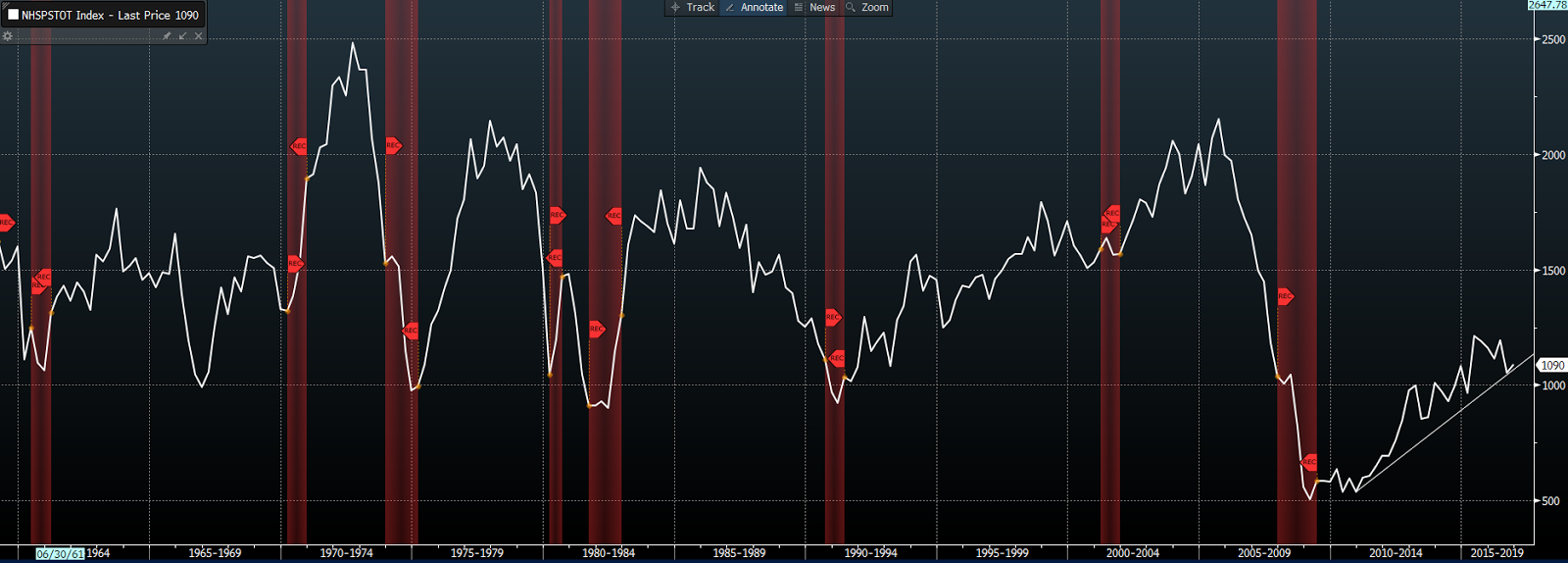The width and height of the screenshot is (1568, 563).
Task: Click the 2010-2014 time axis label
Action: click(x=1396, y=553)
